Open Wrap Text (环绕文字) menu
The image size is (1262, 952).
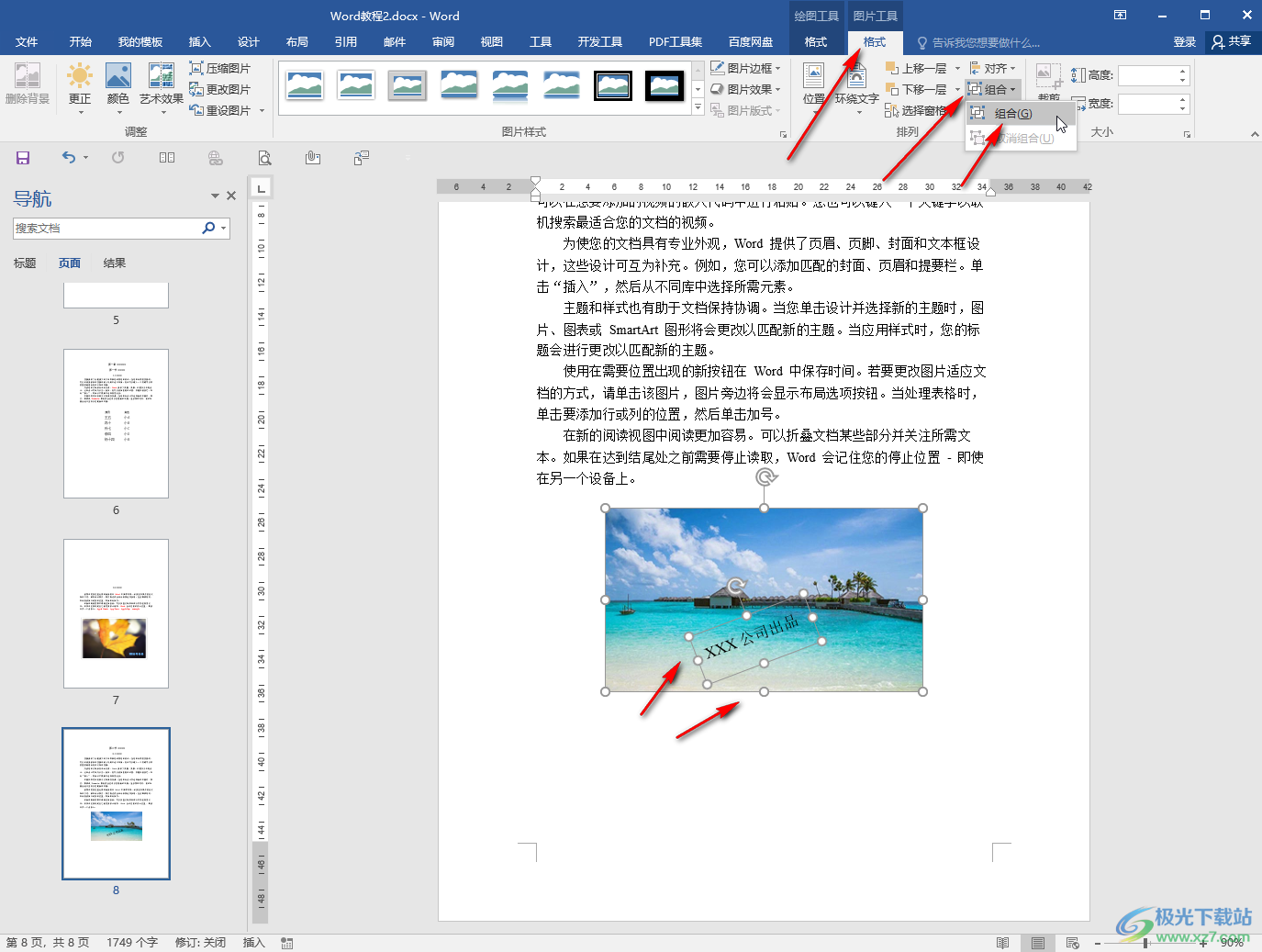pos(856,88)
